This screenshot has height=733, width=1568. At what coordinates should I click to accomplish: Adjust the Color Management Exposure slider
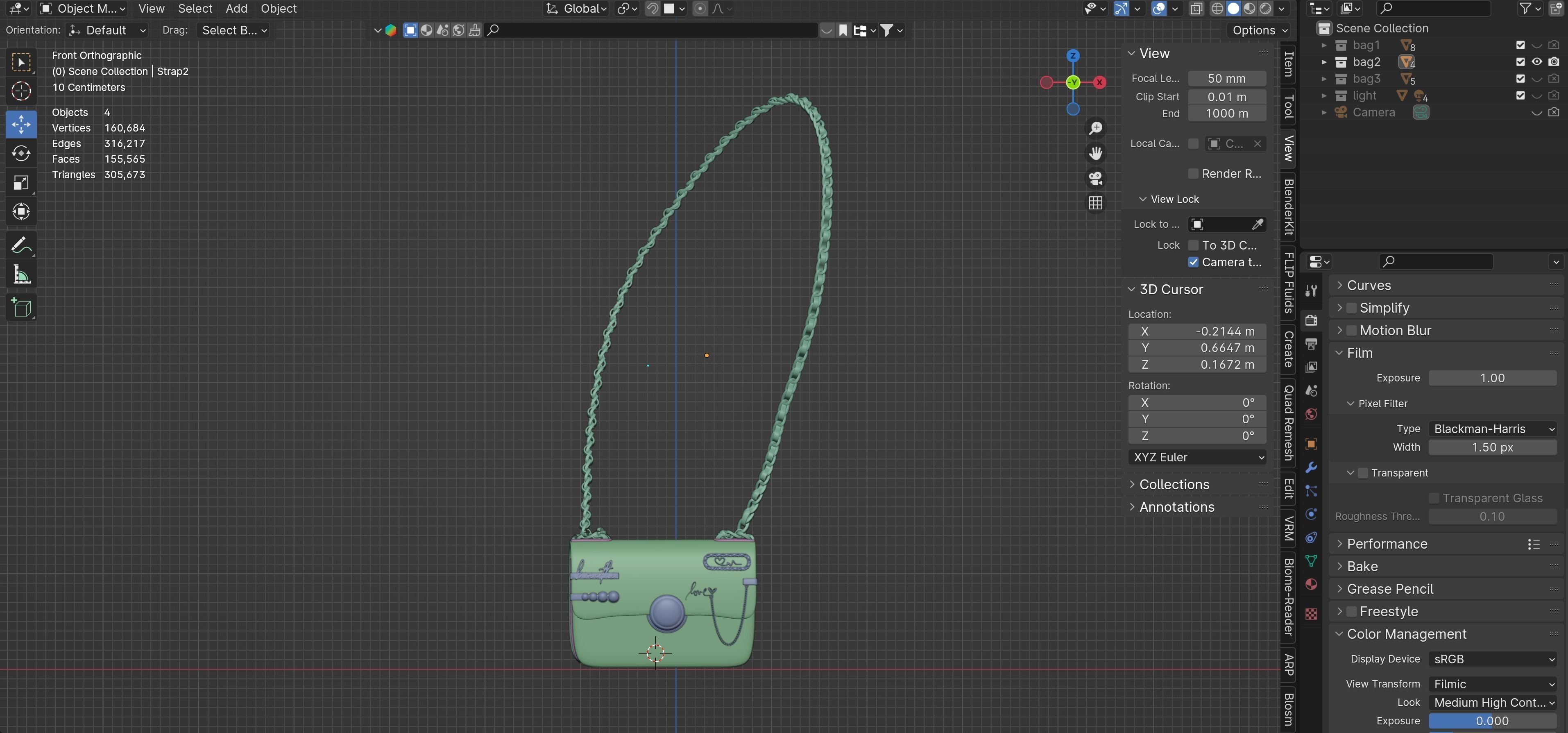1492,721
